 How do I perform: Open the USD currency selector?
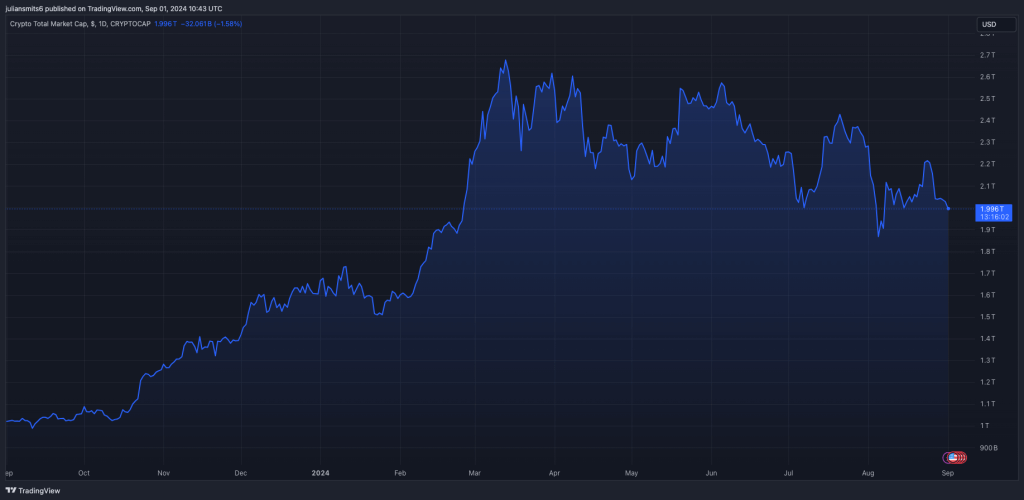(988, 24)
